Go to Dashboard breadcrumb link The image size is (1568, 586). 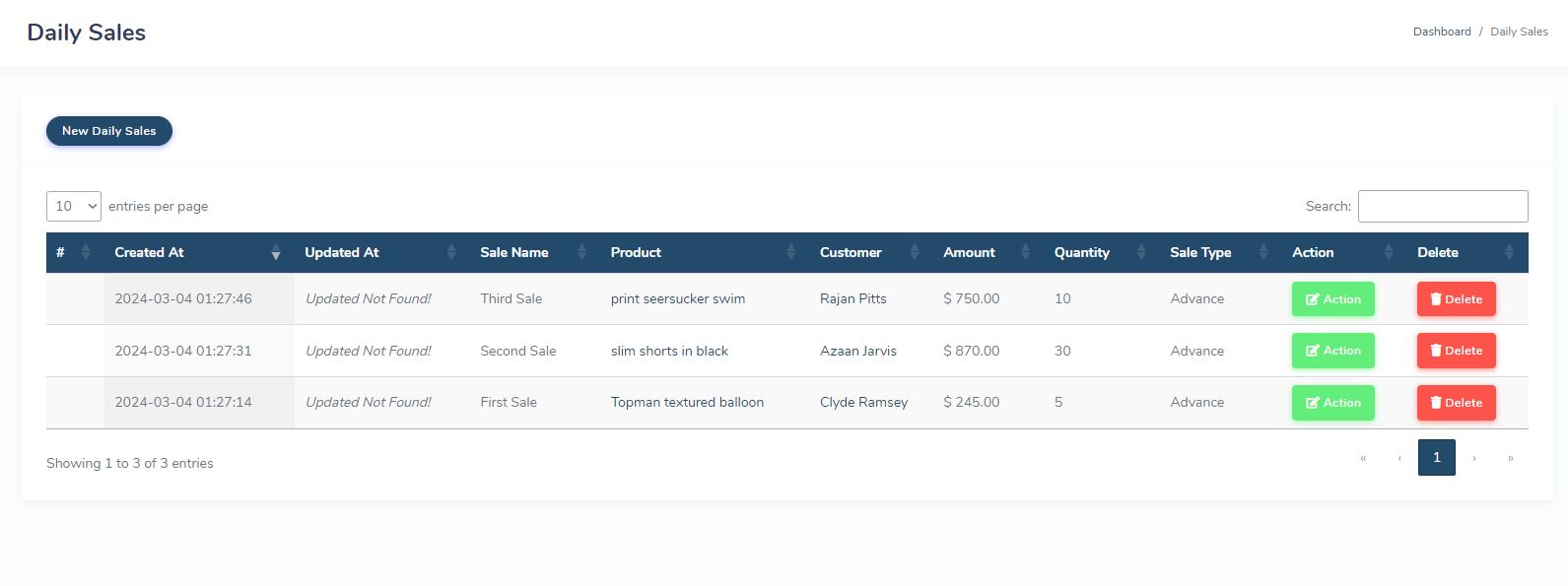coord(1442,32)
